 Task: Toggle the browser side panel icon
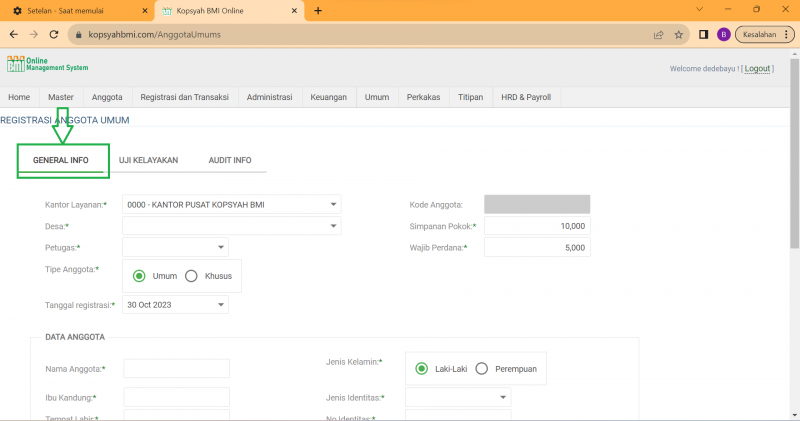click(704, 35)
